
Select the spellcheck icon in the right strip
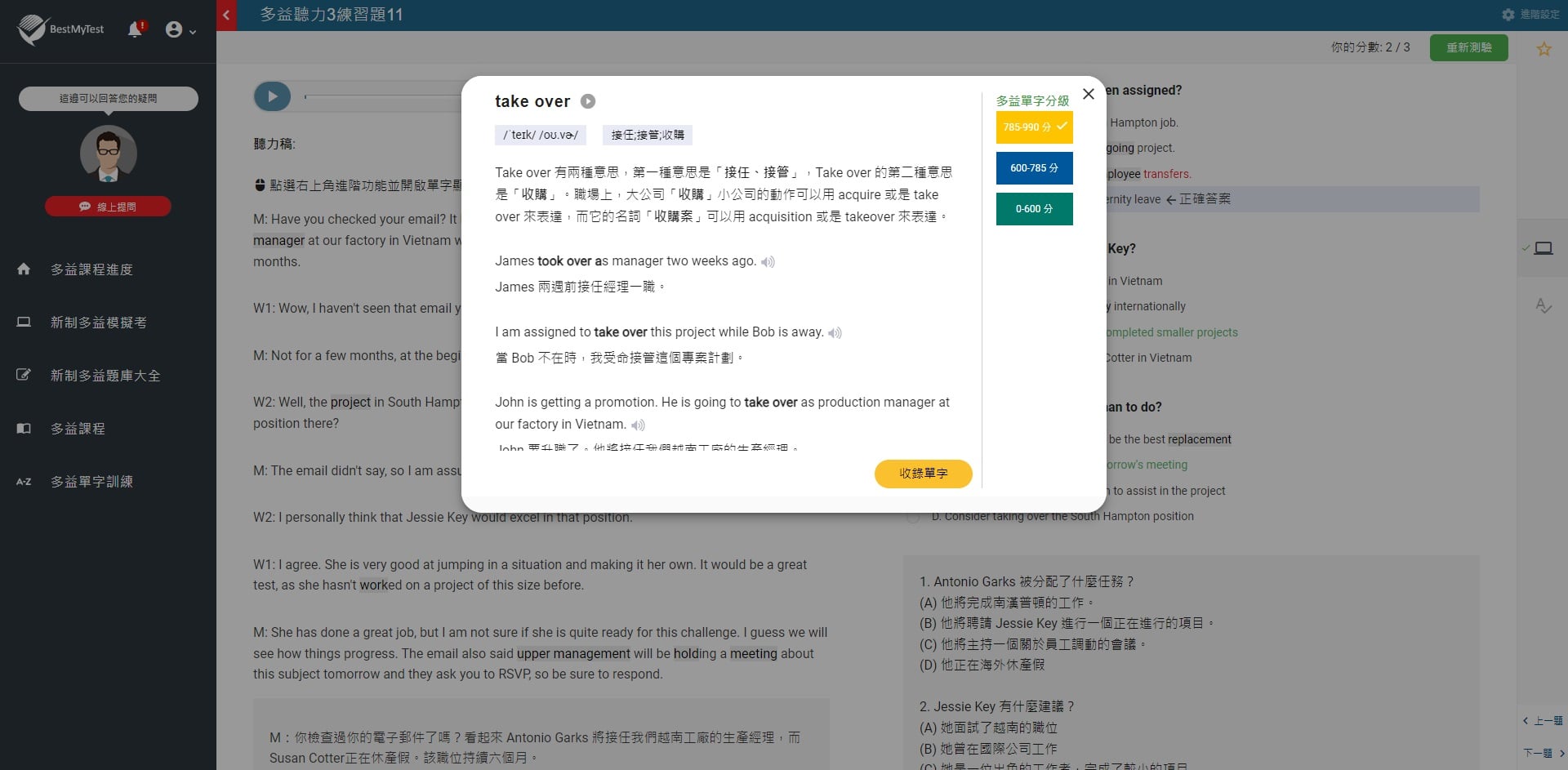(1543, 306)
